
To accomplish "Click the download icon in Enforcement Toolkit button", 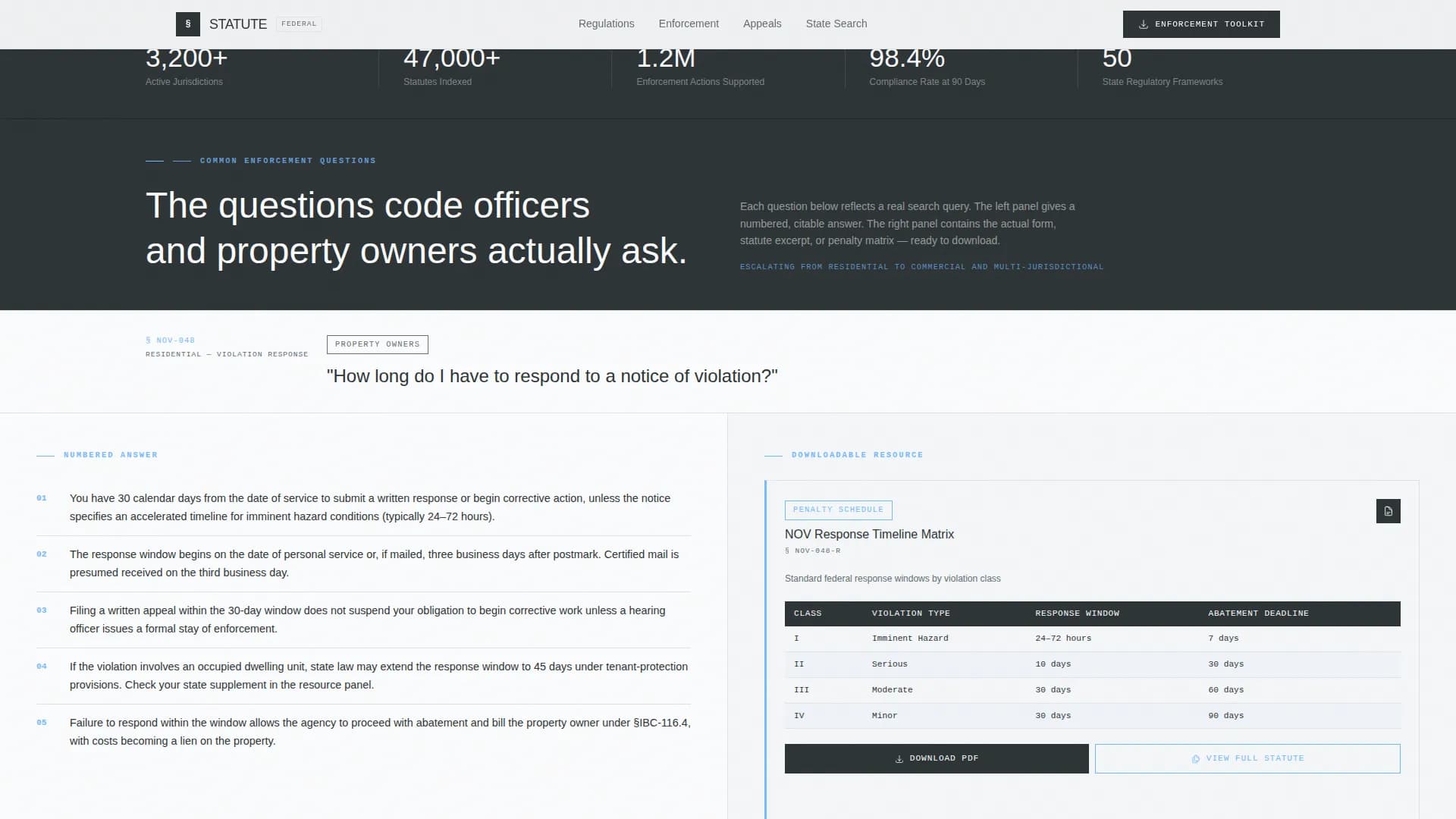I will (1143, 24).
